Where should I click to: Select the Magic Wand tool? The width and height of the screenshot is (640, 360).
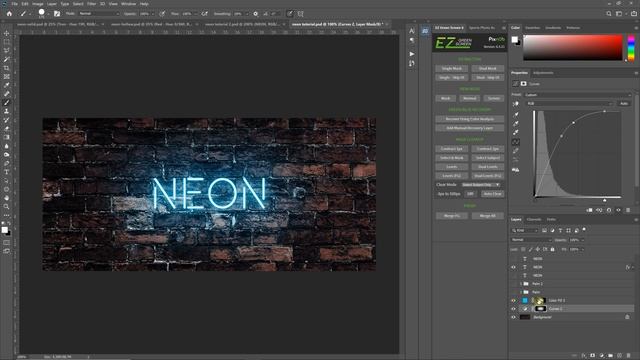[7, 59]
